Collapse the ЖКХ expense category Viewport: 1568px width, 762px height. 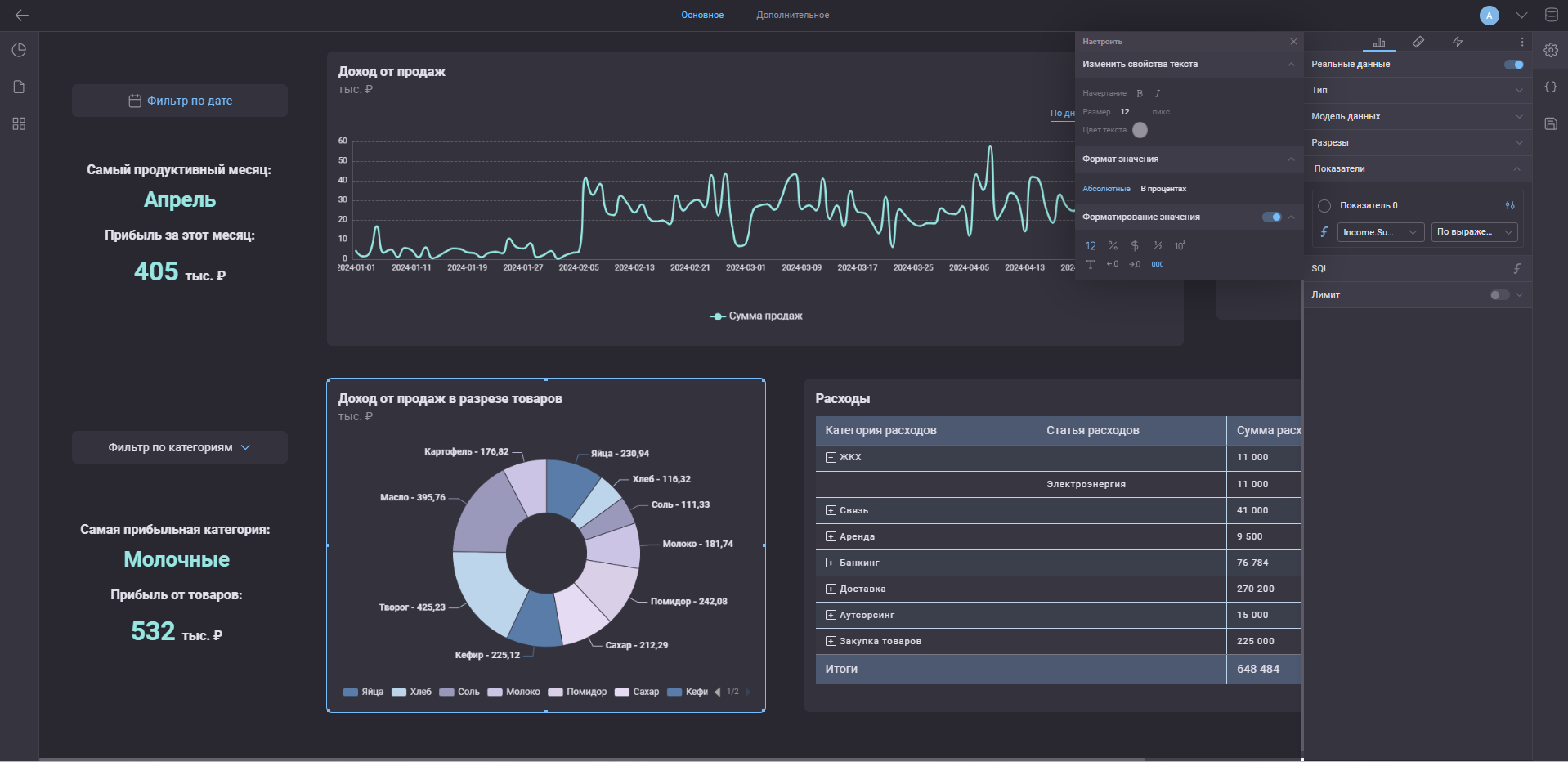tap(831, 458)
